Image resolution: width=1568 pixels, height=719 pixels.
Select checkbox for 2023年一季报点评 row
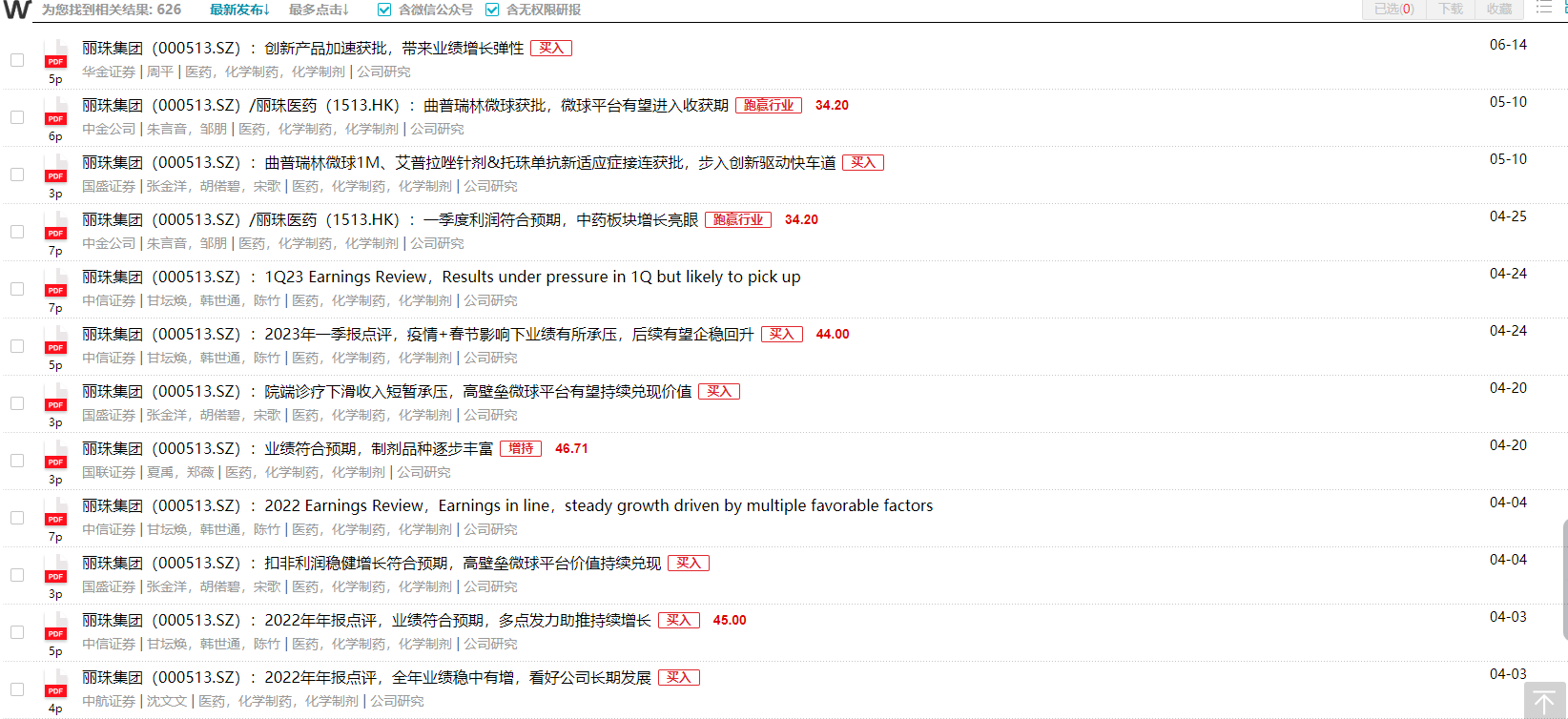(x=17, y=346)
